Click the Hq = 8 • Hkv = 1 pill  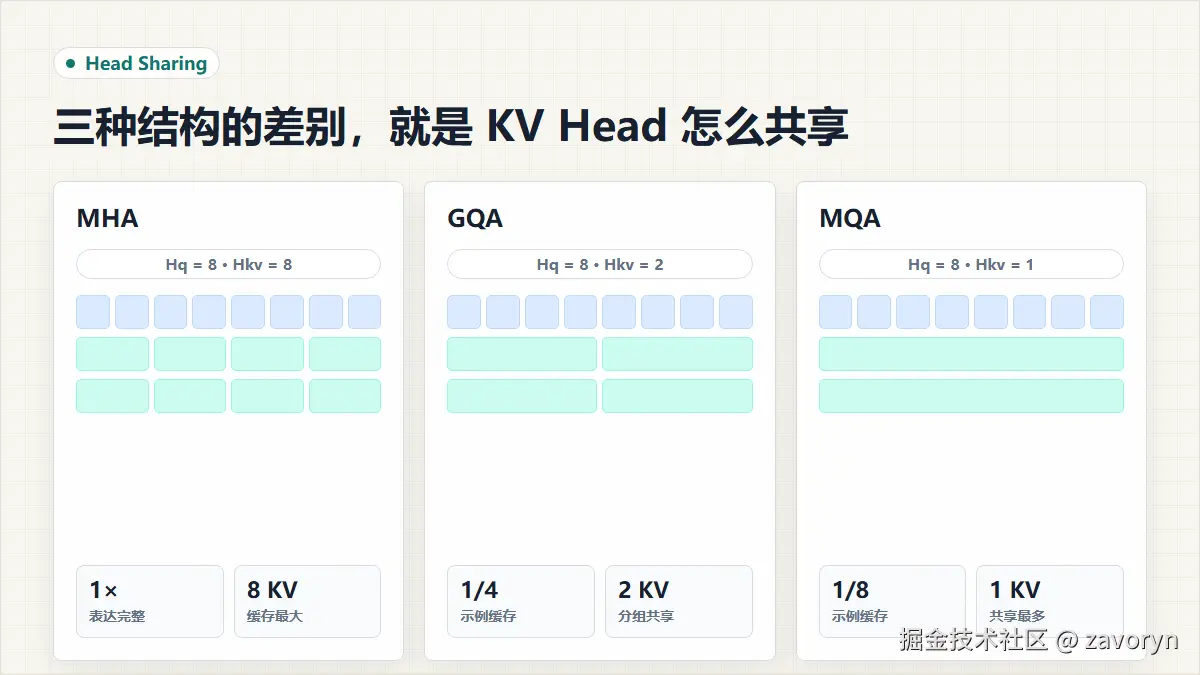click(971, 264)
